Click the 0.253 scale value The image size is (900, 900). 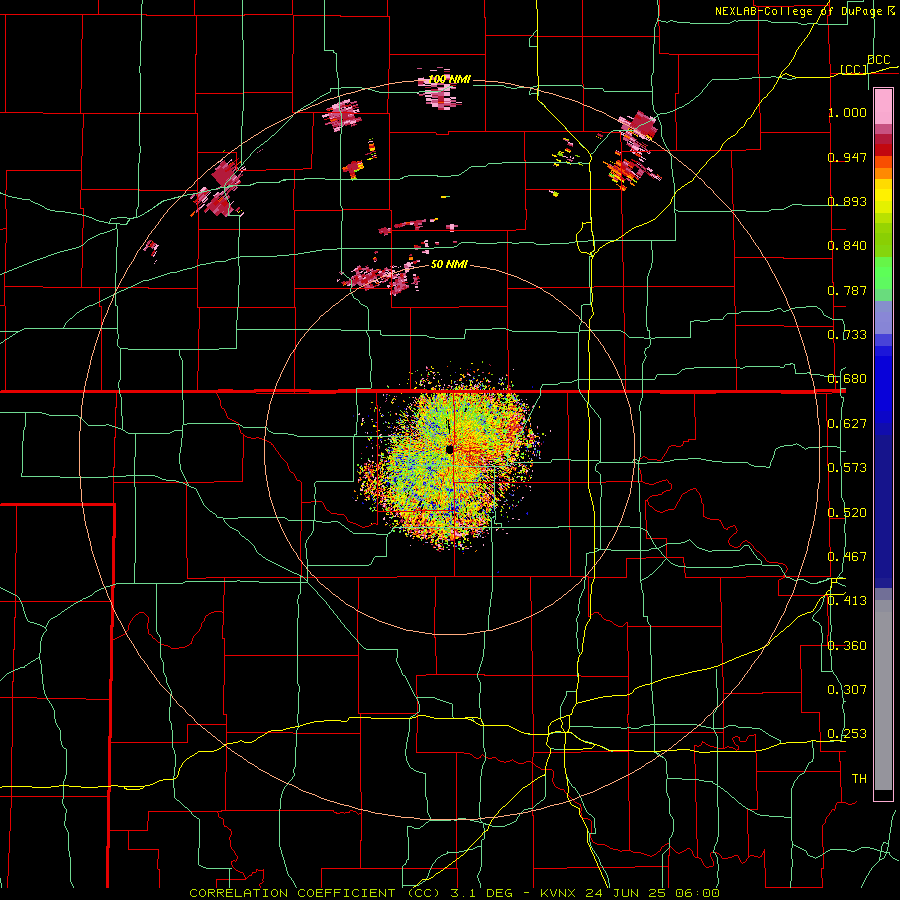847,734
